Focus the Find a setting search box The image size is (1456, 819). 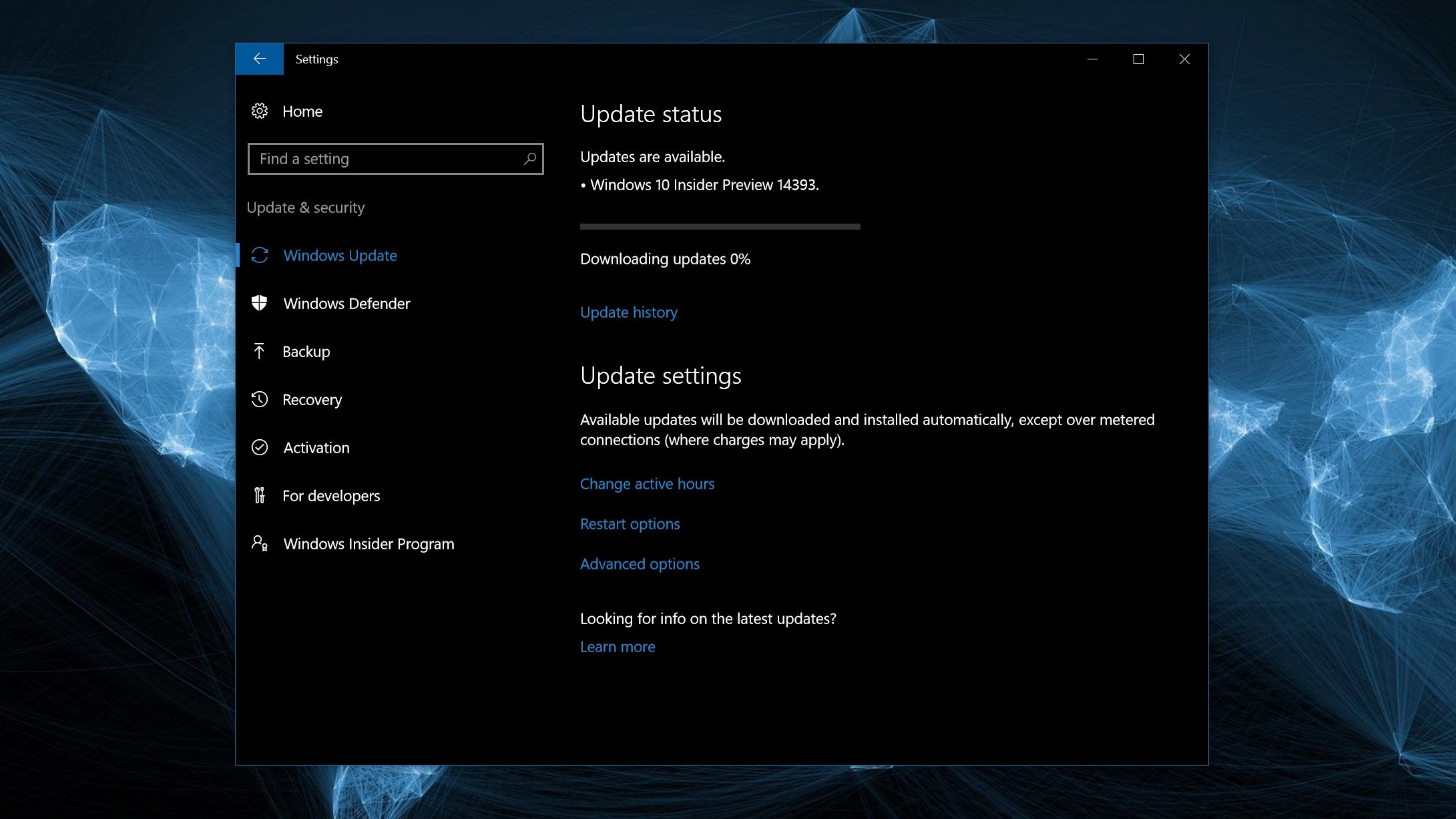[387, 159]
